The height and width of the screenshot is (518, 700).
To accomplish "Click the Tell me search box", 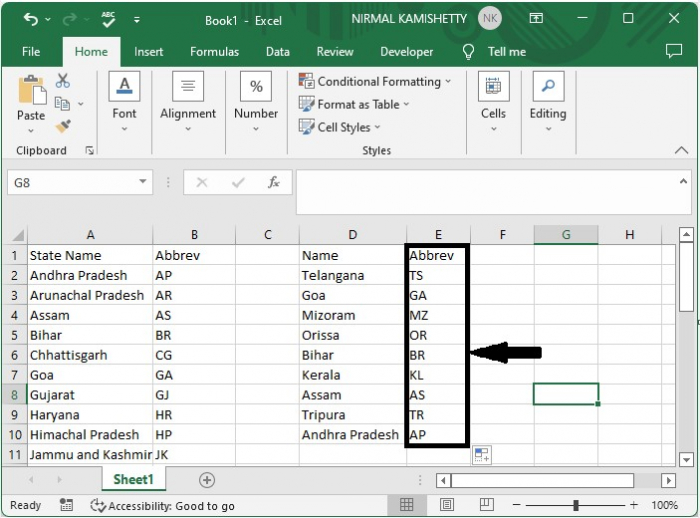I will (507, 52).
